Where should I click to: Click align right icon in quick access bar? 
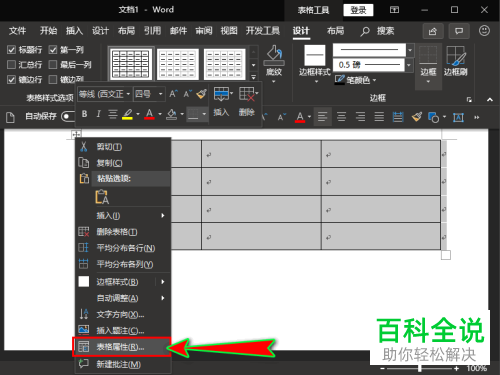click(360, 117)
